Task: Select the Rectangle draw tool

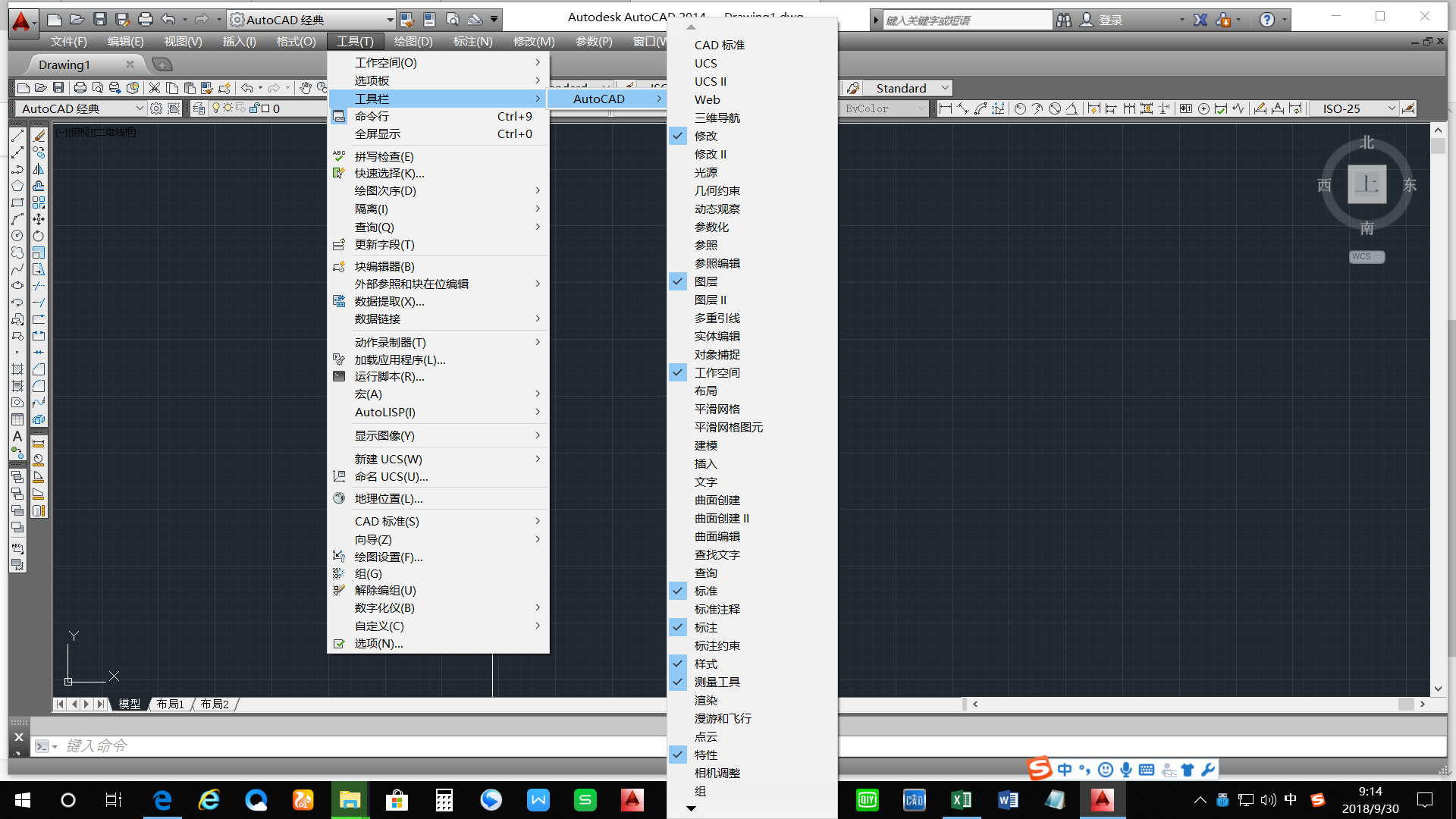Action: (17, 202)
